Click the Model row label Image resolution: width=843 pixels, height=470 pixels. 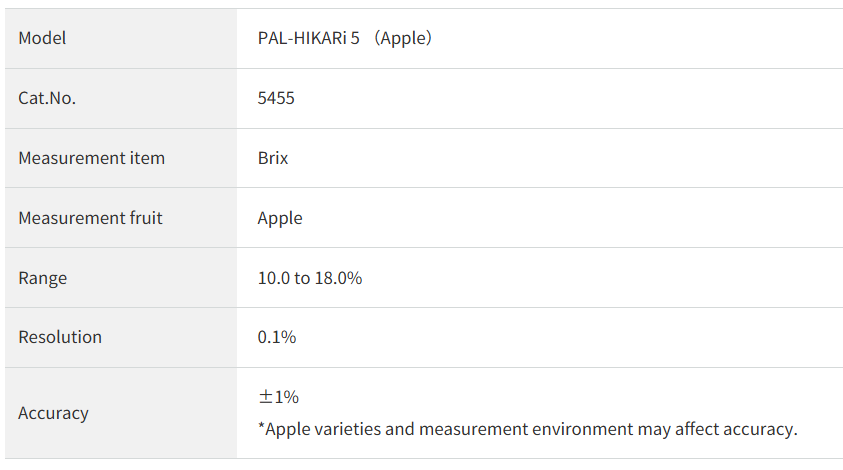click(42, 38)
